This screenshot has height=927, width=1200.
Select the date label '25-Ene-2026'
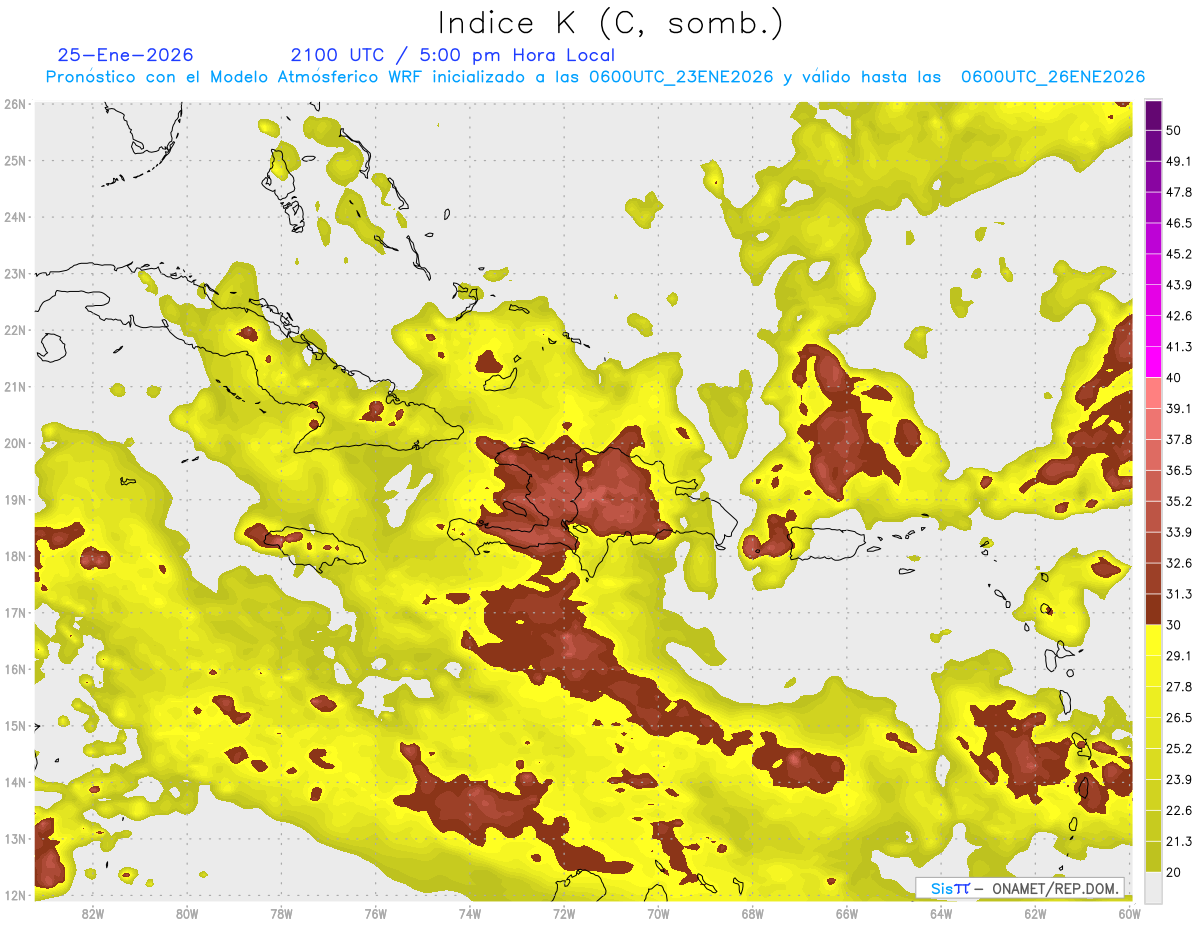pos(126,55)
